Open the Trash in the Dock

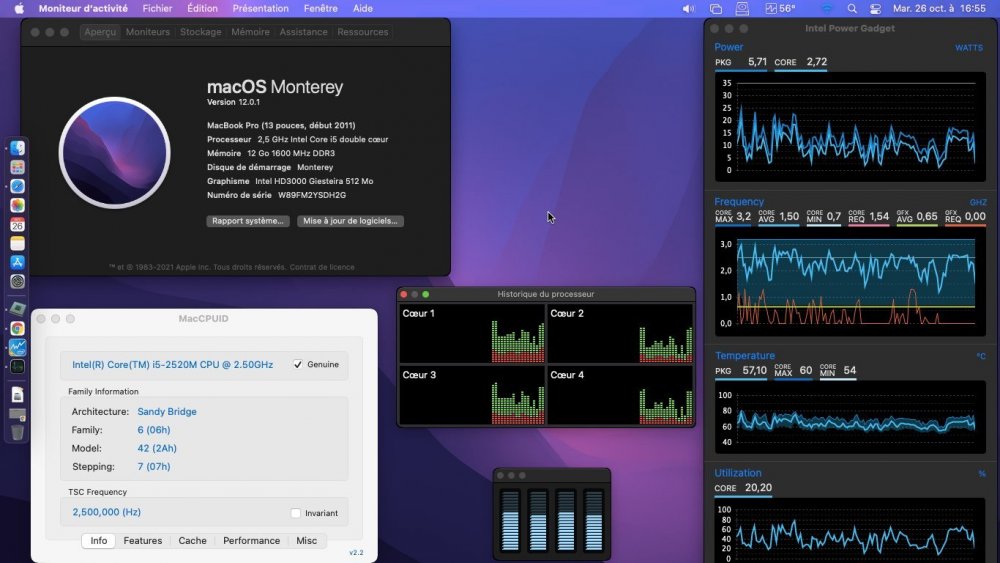tap(17, 432)
